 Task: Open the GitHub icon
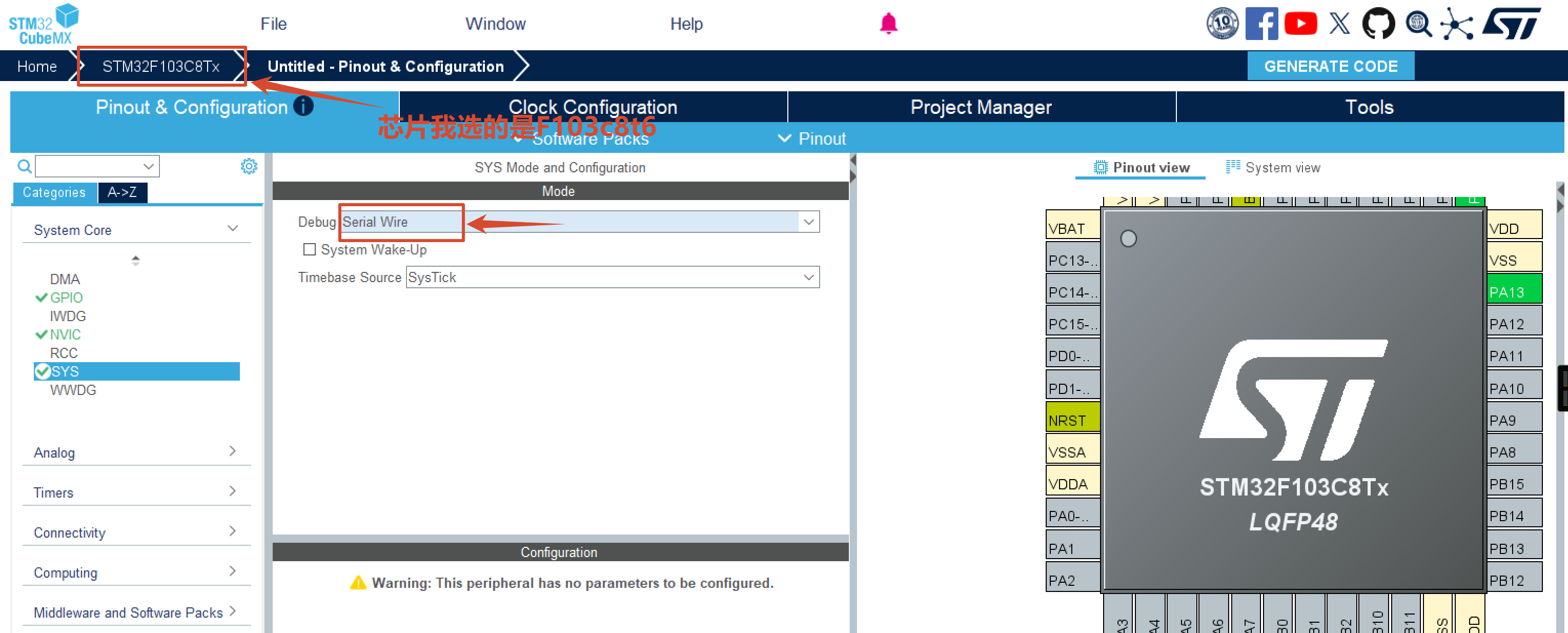[1378, 24]
